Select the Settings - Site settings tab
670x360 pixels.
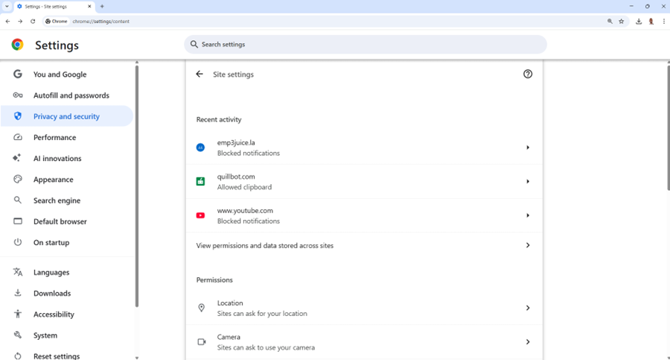click(54, 6)
